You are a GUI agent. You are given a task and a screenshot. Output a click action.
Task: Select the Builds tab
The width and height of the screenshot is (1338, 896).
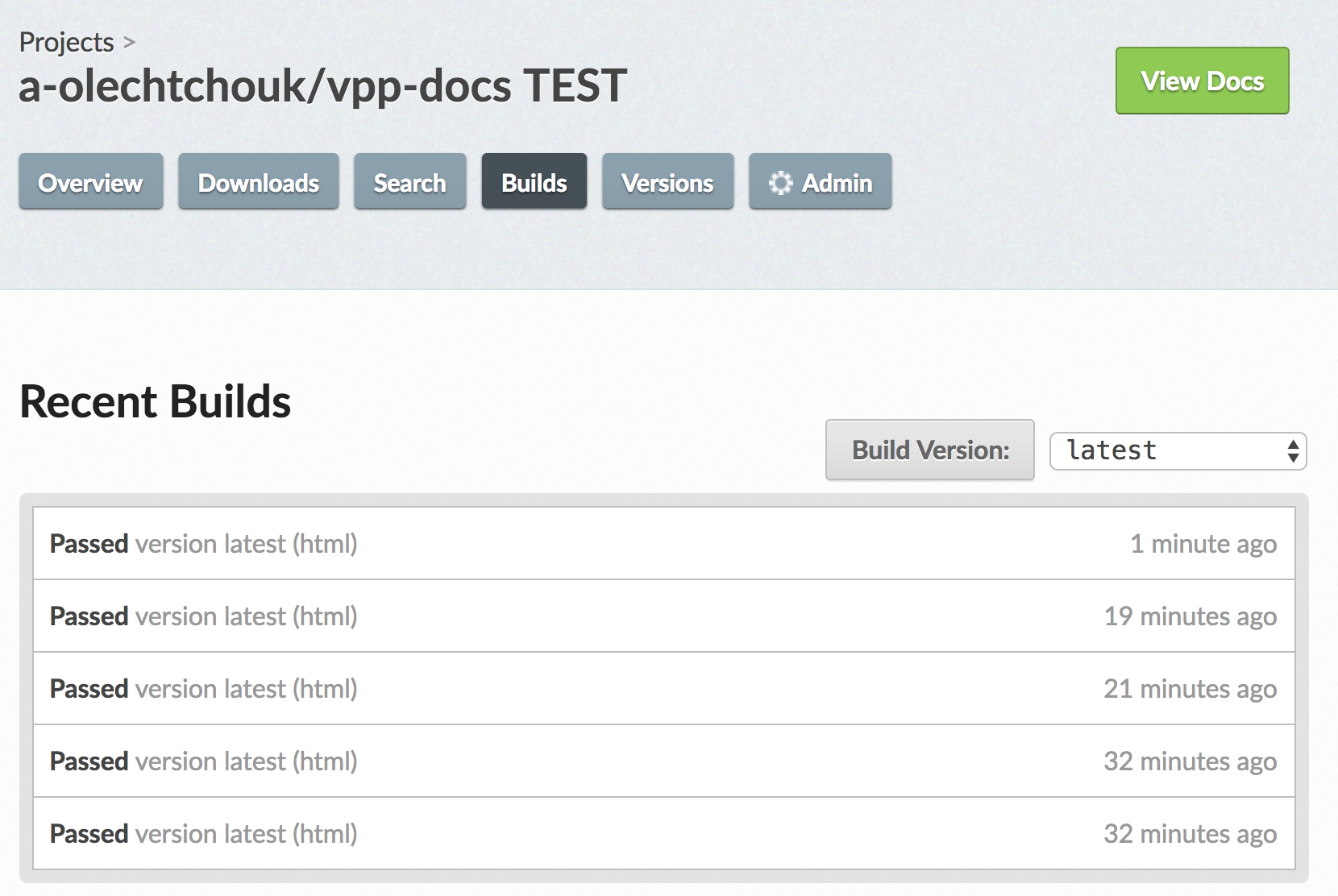tap(534, 182)
